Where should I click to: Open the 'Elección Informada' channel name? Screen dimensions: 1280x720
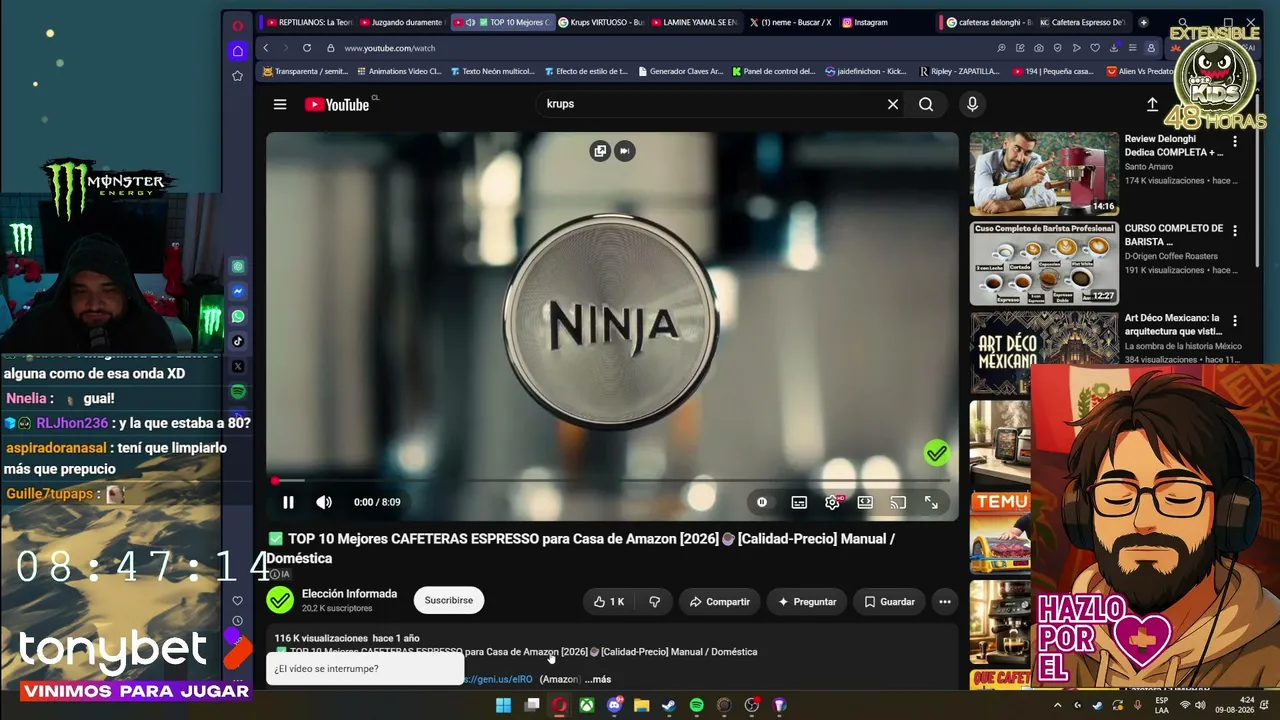[x=349, y=594]
